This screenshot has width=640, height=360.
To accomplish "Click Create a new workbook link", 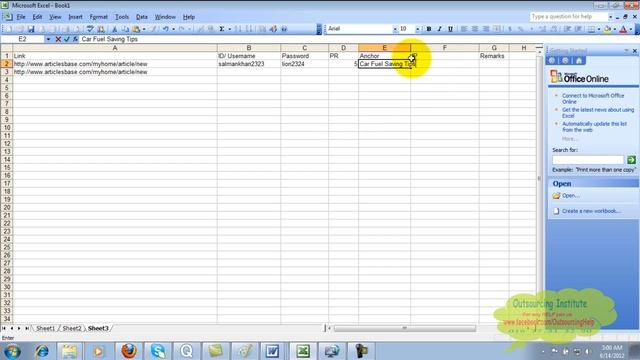I will pos(591,211).
